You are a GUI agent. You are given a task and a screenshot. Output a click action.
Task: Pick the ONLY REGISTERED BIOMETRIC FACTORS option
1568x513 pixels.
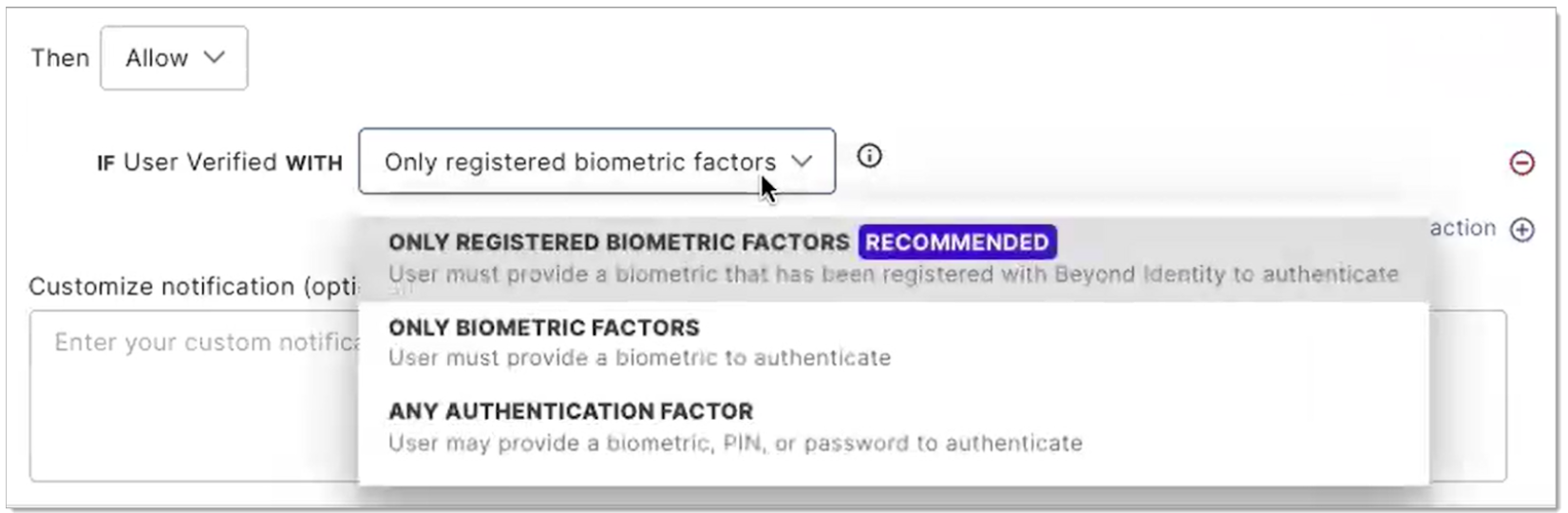[618, 242]
